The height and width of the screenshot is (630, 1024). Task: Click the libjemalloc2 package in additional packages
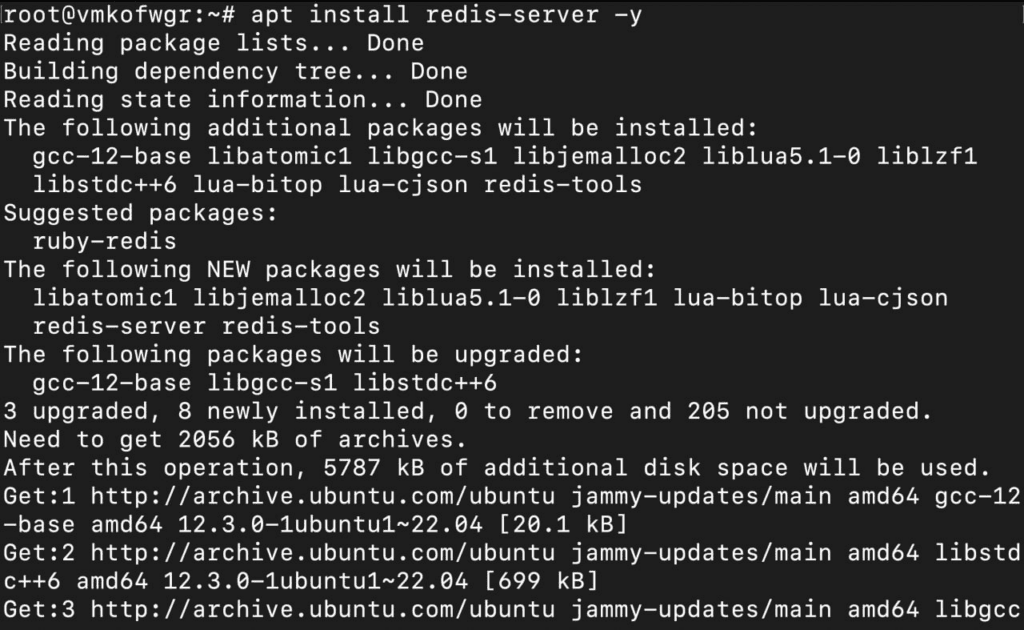[599, 156]
